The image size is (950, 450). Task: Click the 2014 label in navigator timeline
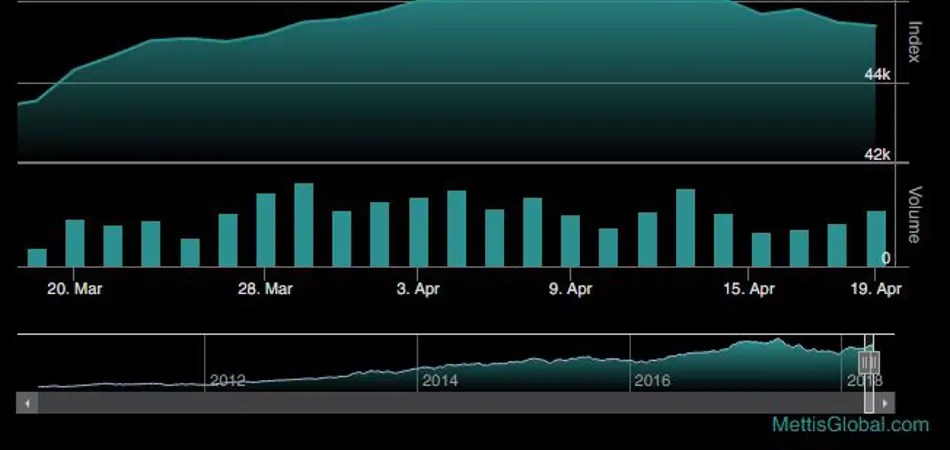tap(440, 380)
